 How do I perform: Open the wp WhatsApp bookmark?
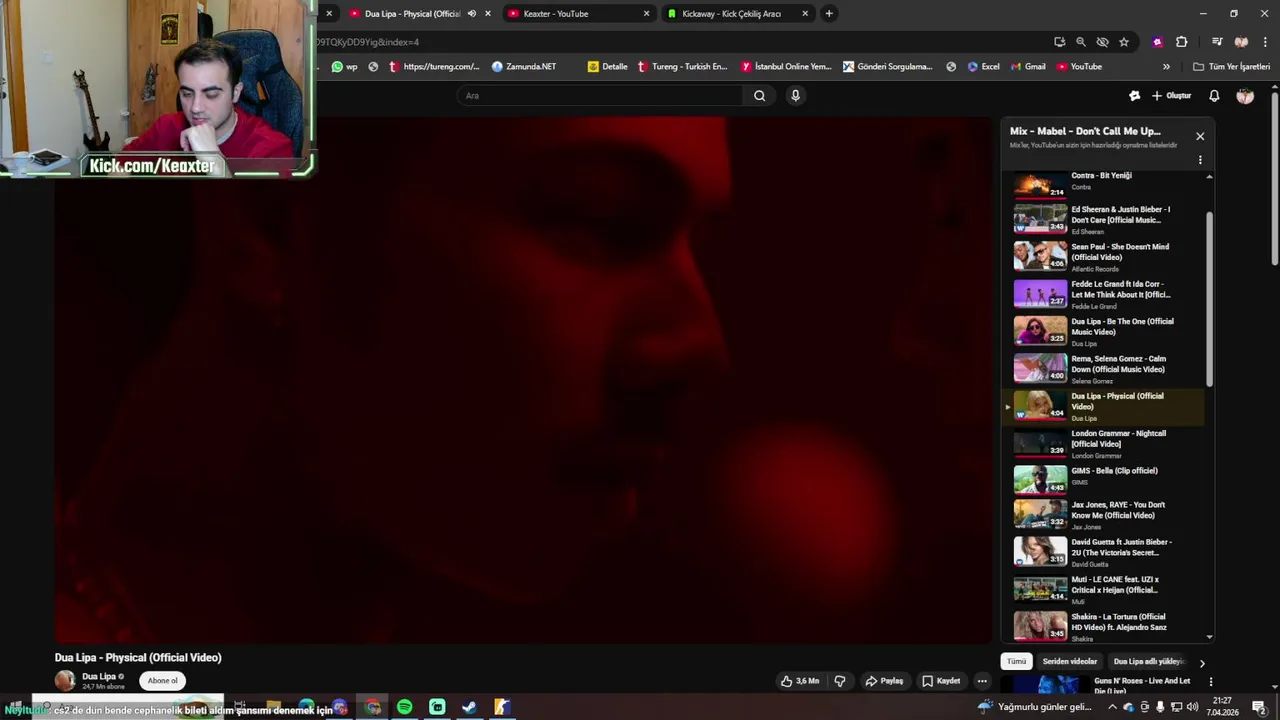point(345,67)
